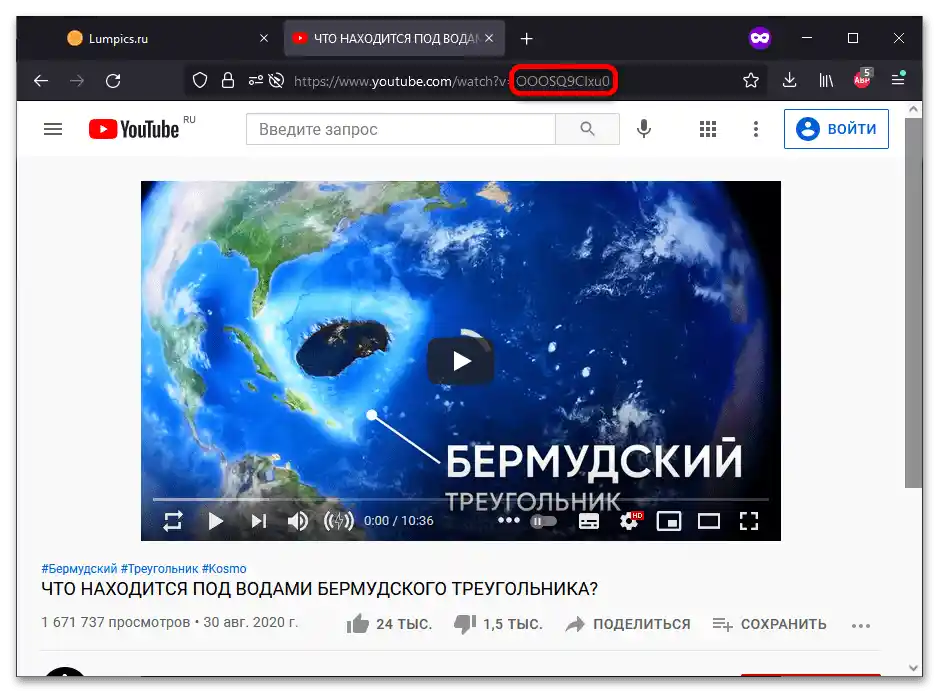Open the shield tracking protection panel
Image resolution: width=939 pixels, height=693 pixels.
click(x=200, y=80)
